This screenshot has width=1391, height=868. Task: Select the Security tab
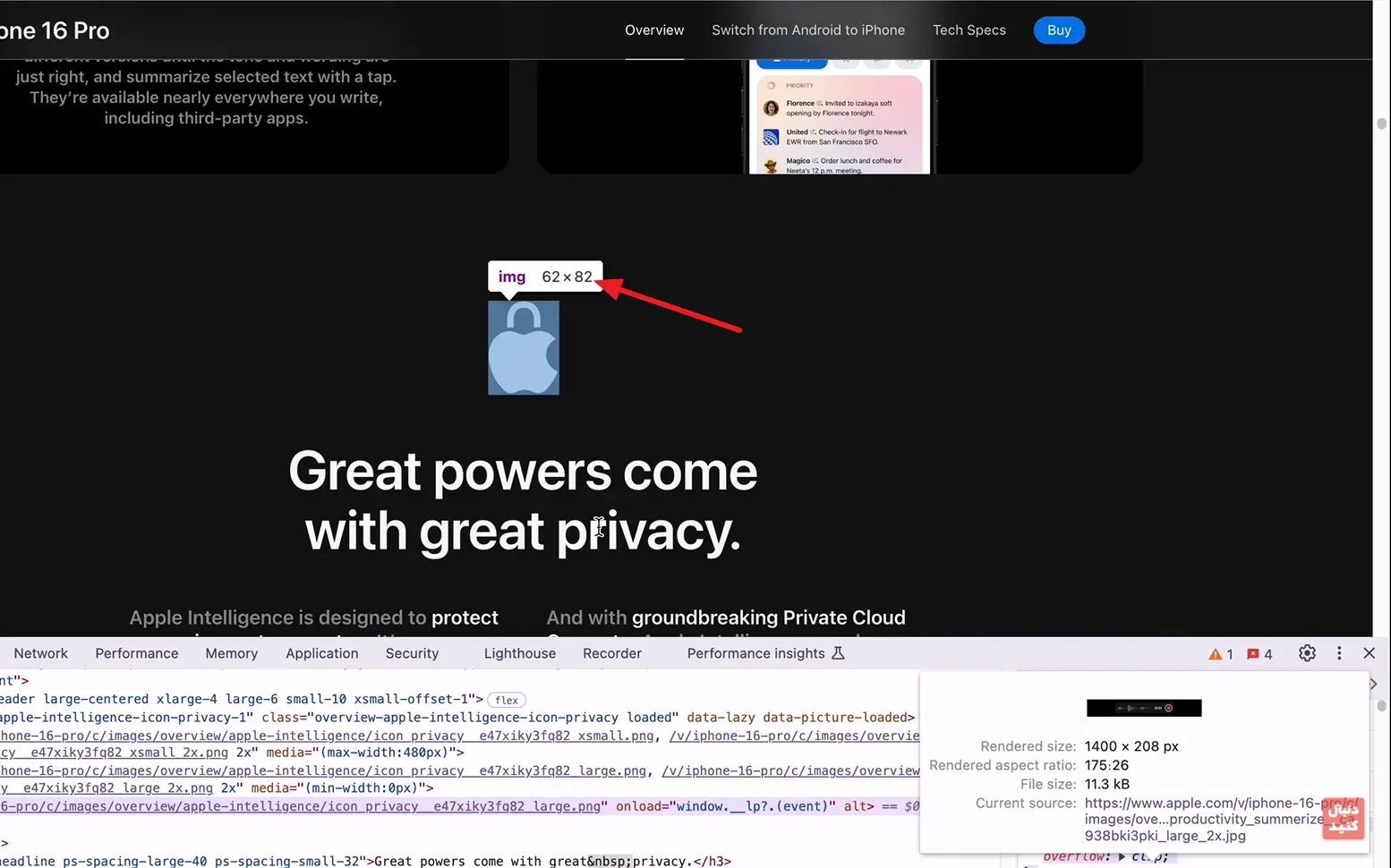[x=412, y=653]
